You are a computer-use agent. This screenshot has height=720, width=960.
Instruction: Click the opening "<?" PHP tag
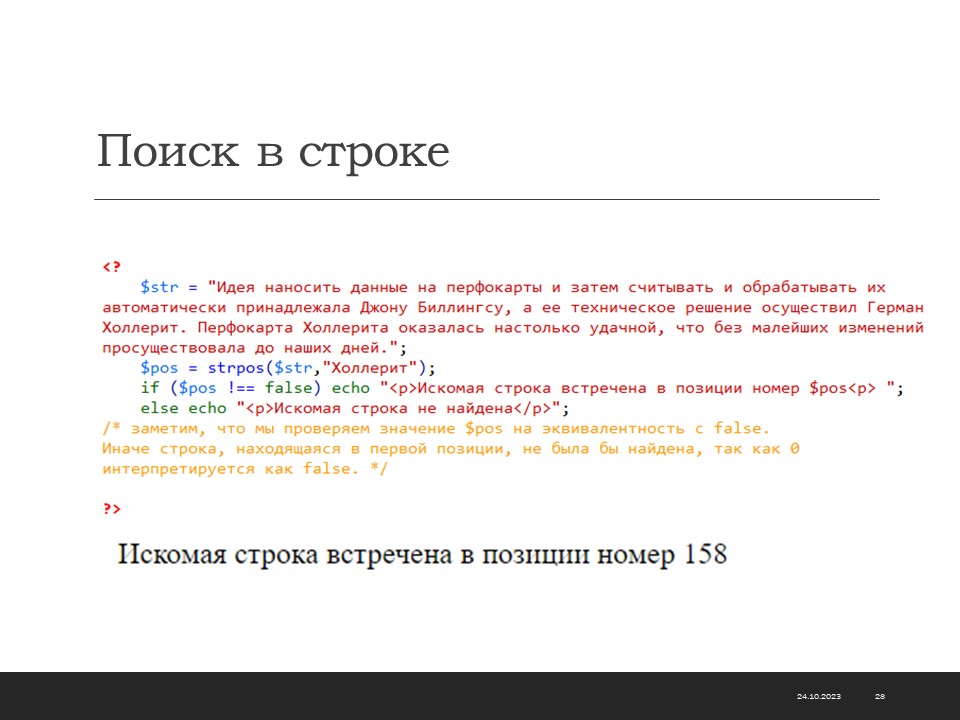(111, 267)
